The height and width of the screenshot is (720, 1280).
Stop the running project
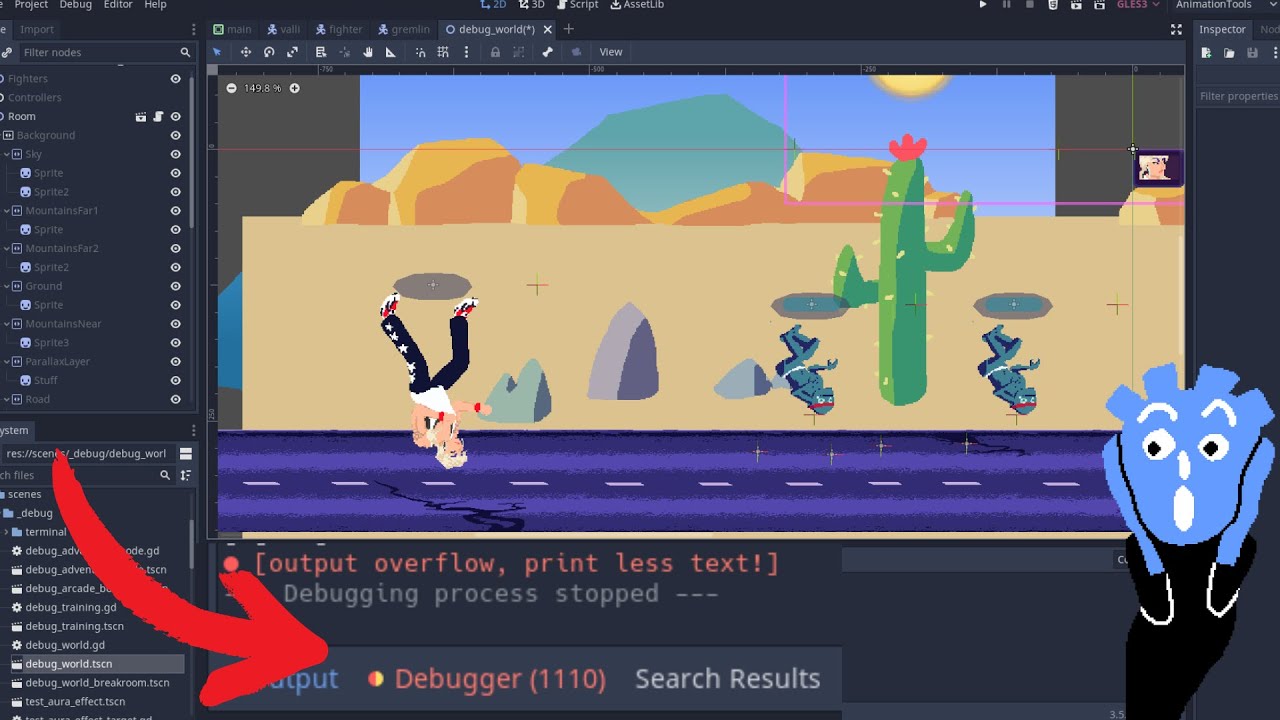tap(1029, 5)
